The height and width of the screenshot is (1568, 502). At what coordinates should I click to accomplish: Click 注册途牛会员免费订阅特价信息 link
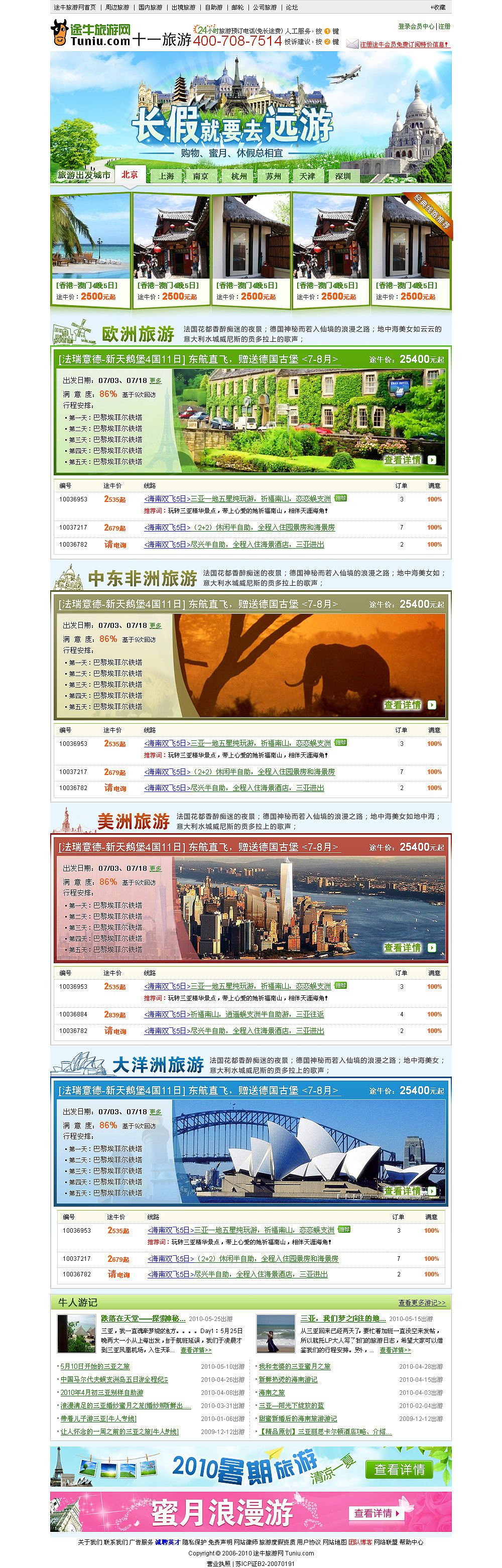(405, 45)
